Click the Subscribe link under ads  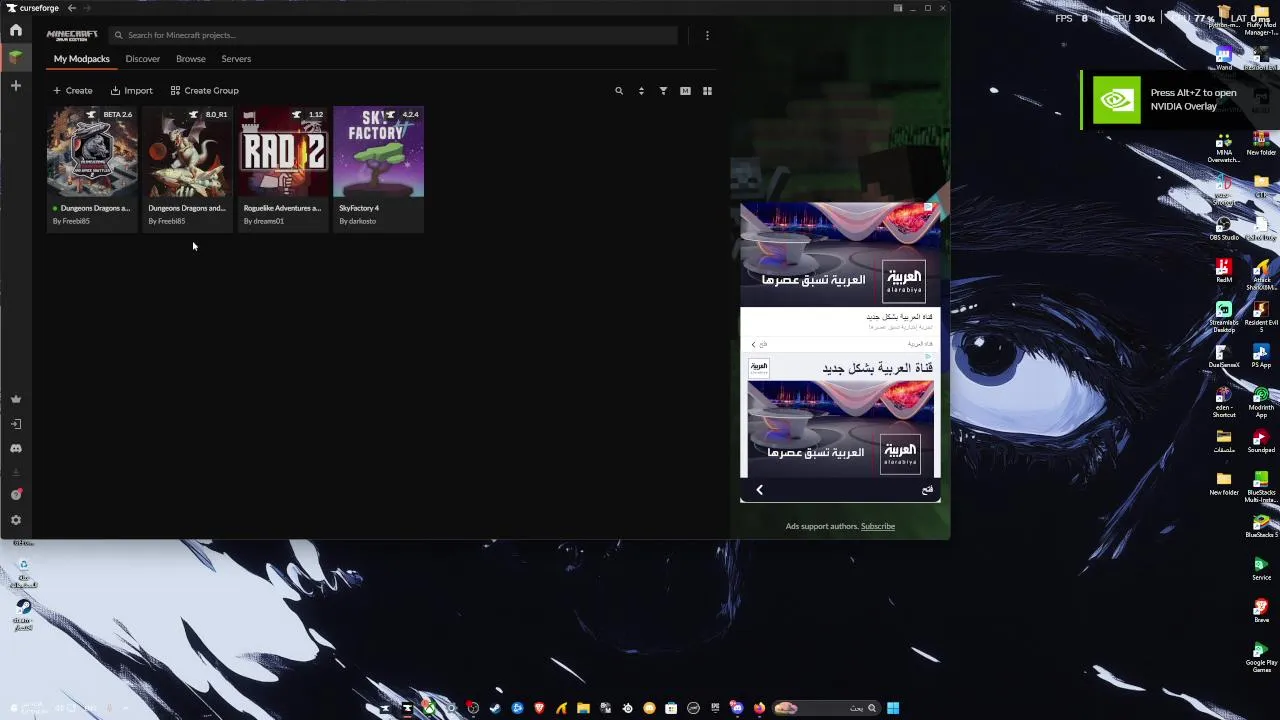878,526
